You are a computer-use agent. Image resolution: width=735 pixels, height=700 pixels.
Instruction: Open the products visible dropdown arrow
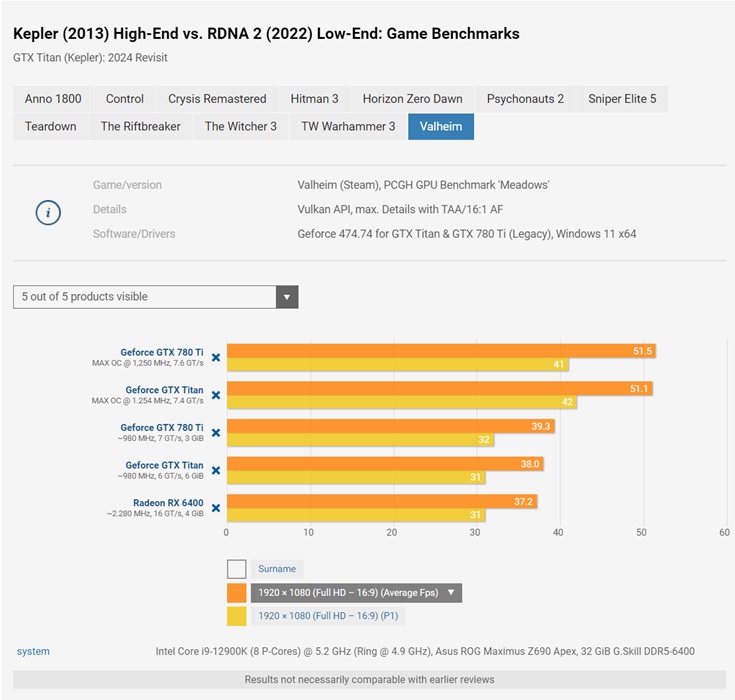tap(287, 297)
